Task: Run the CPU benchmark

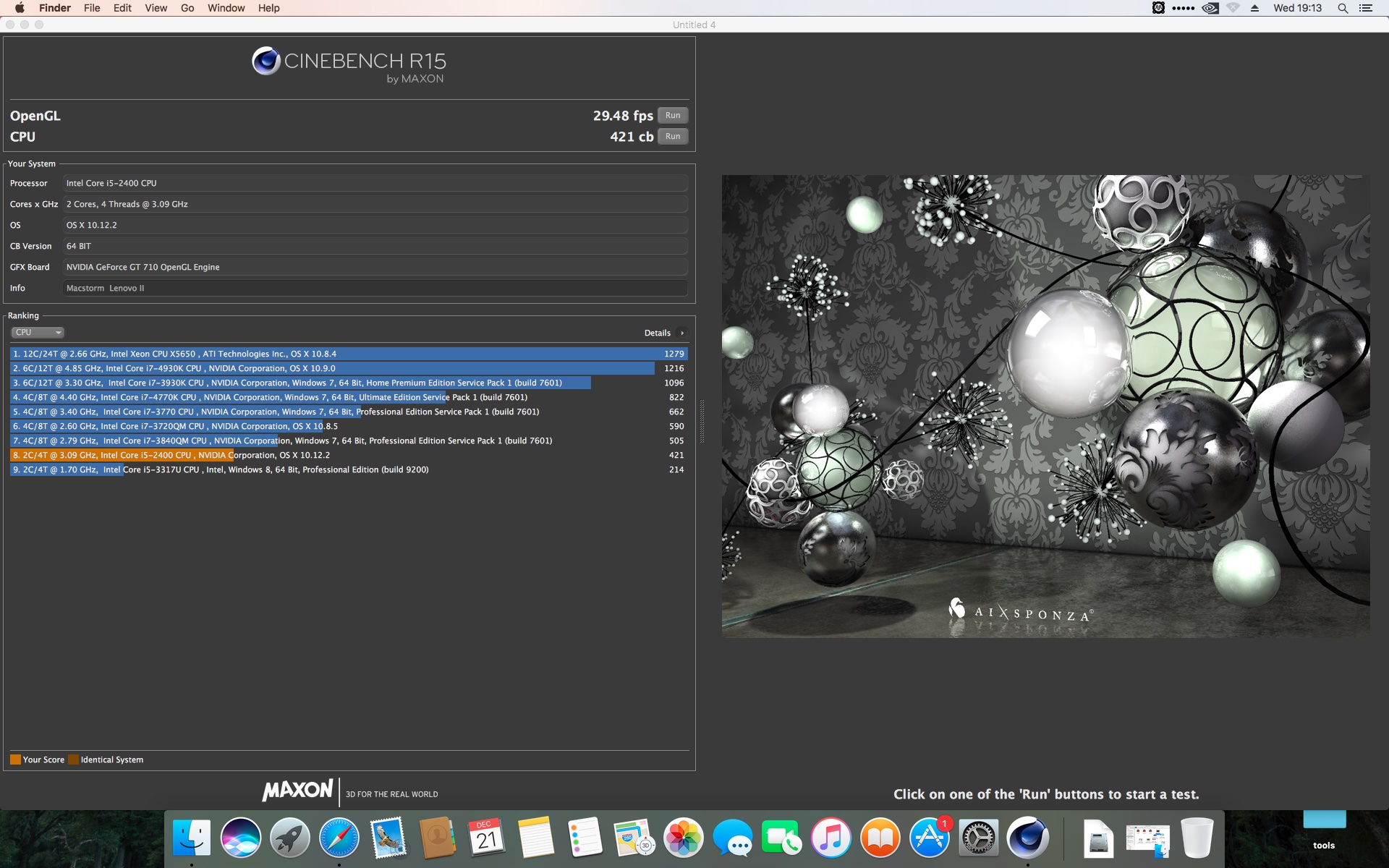Action: [x=672, y=137]
